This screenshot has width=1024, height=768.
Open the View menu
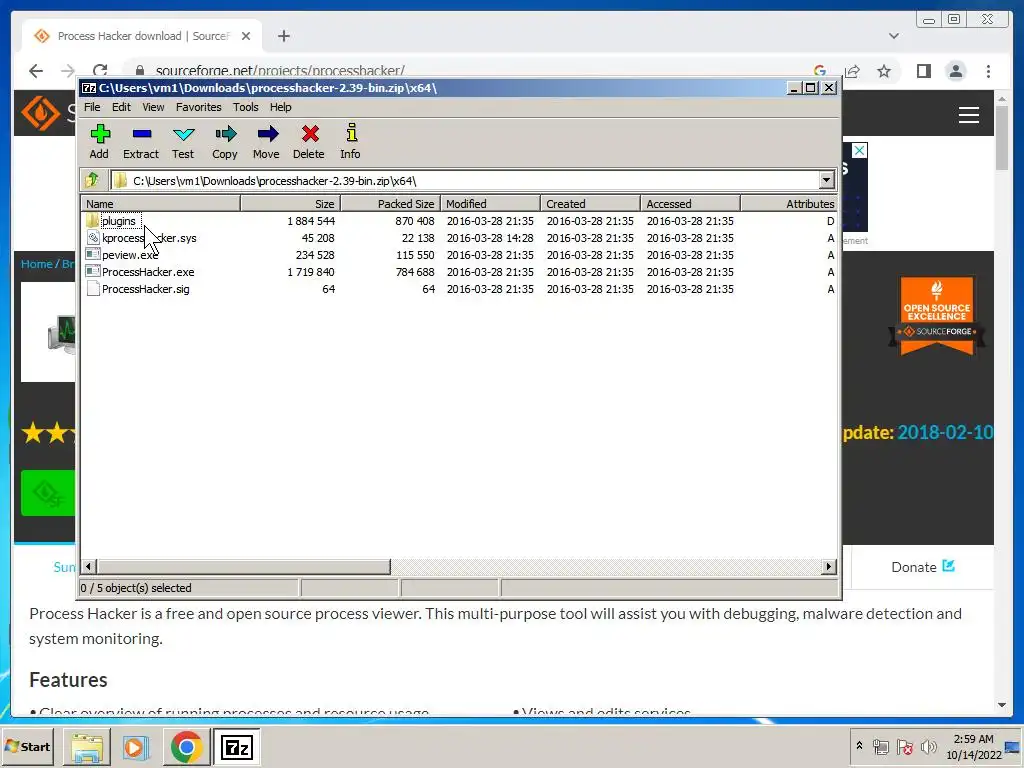pos(153,107)
